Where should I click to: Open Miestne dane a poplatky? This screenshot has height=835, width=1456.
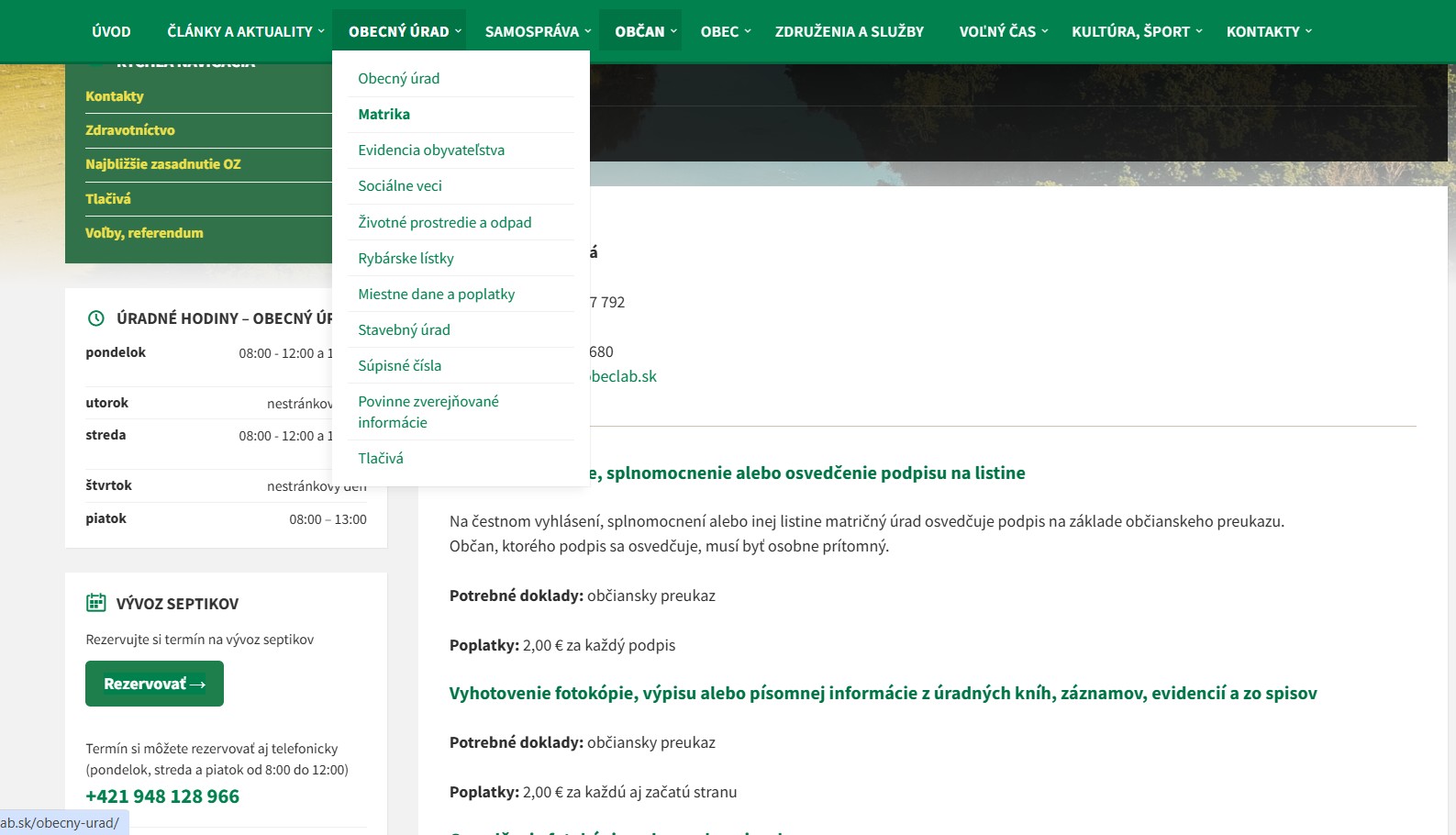coord(436,295)
